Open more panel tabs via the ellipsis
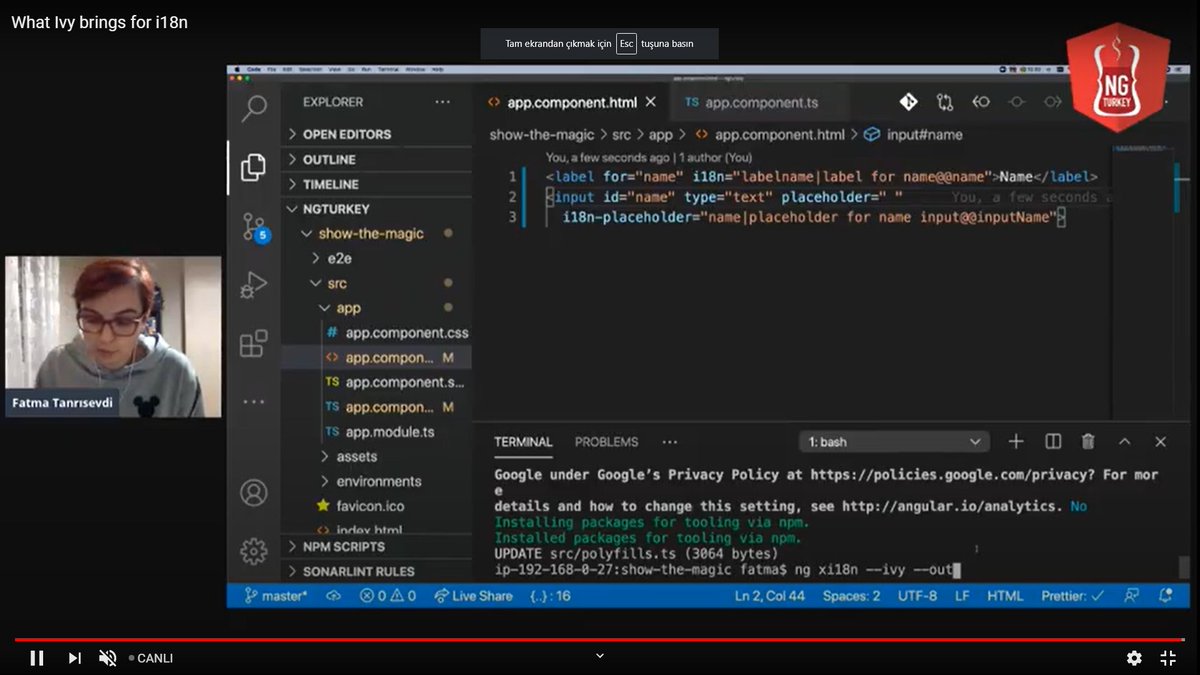This screenshot has height=675, width=1200. coord(670,442)
